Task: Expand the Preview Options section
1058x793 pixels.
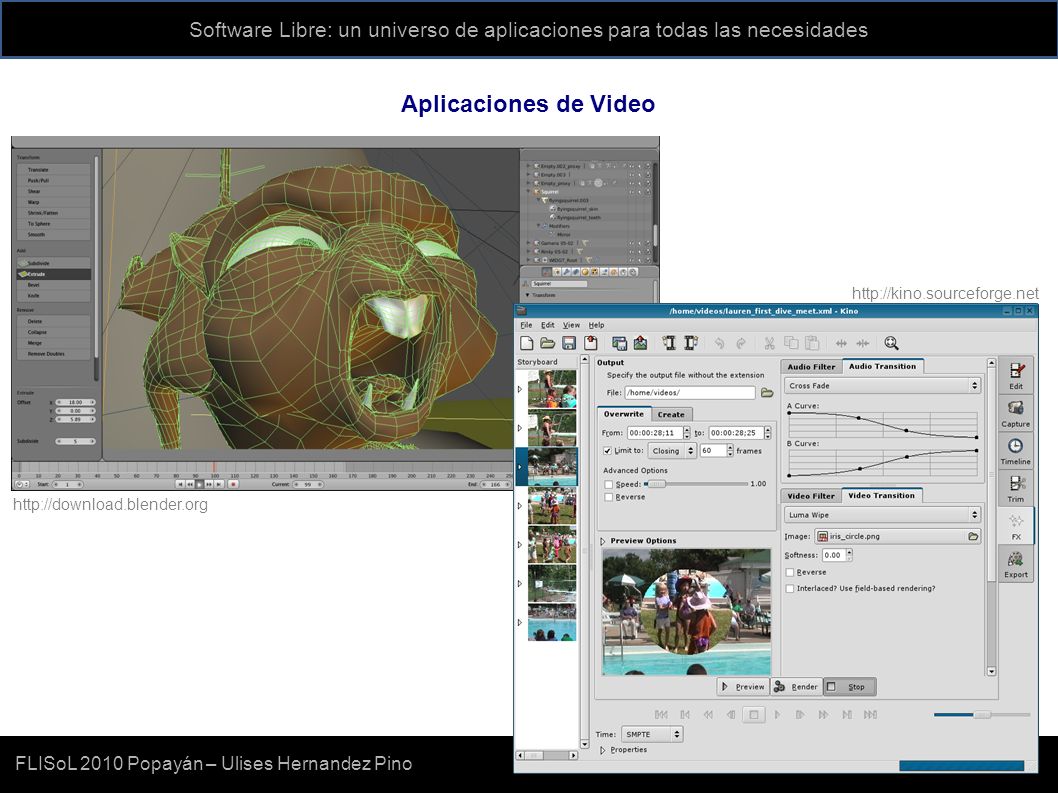Action: click(603, 541)
